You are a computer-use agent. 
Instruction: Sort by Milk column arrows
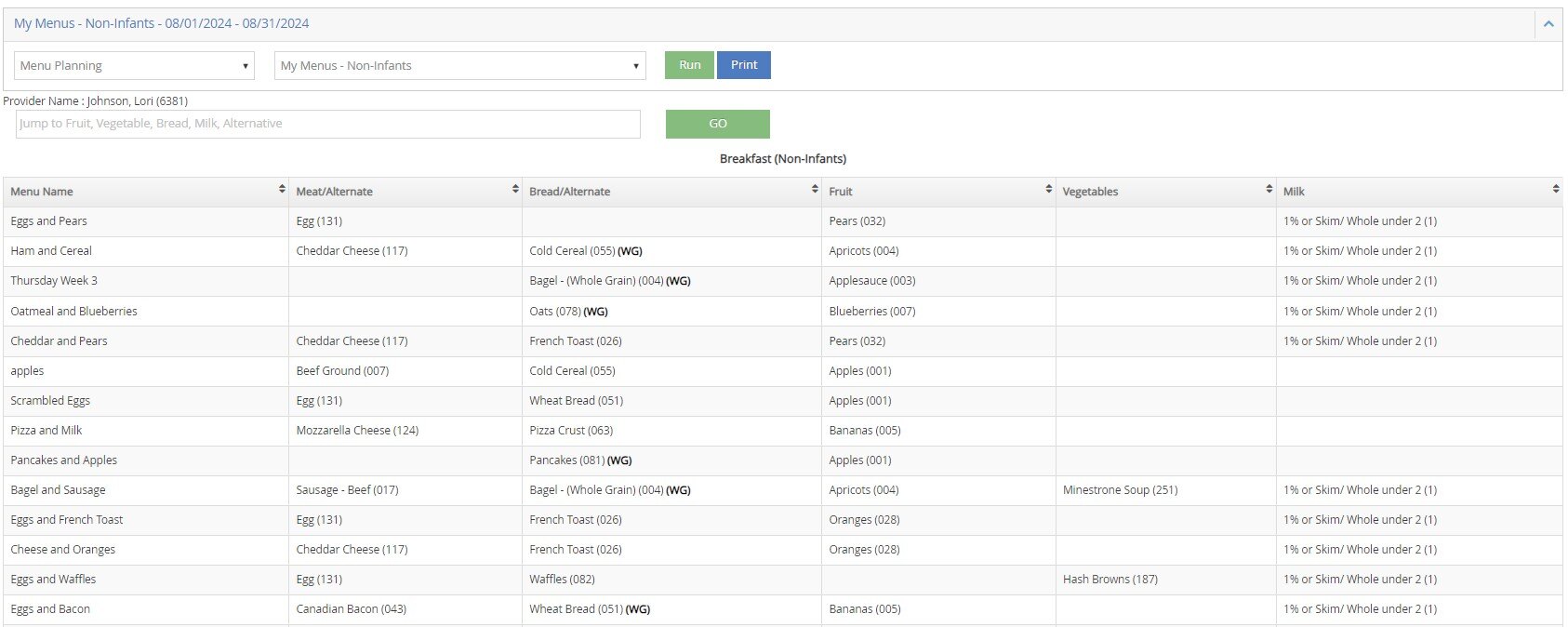1556,189
